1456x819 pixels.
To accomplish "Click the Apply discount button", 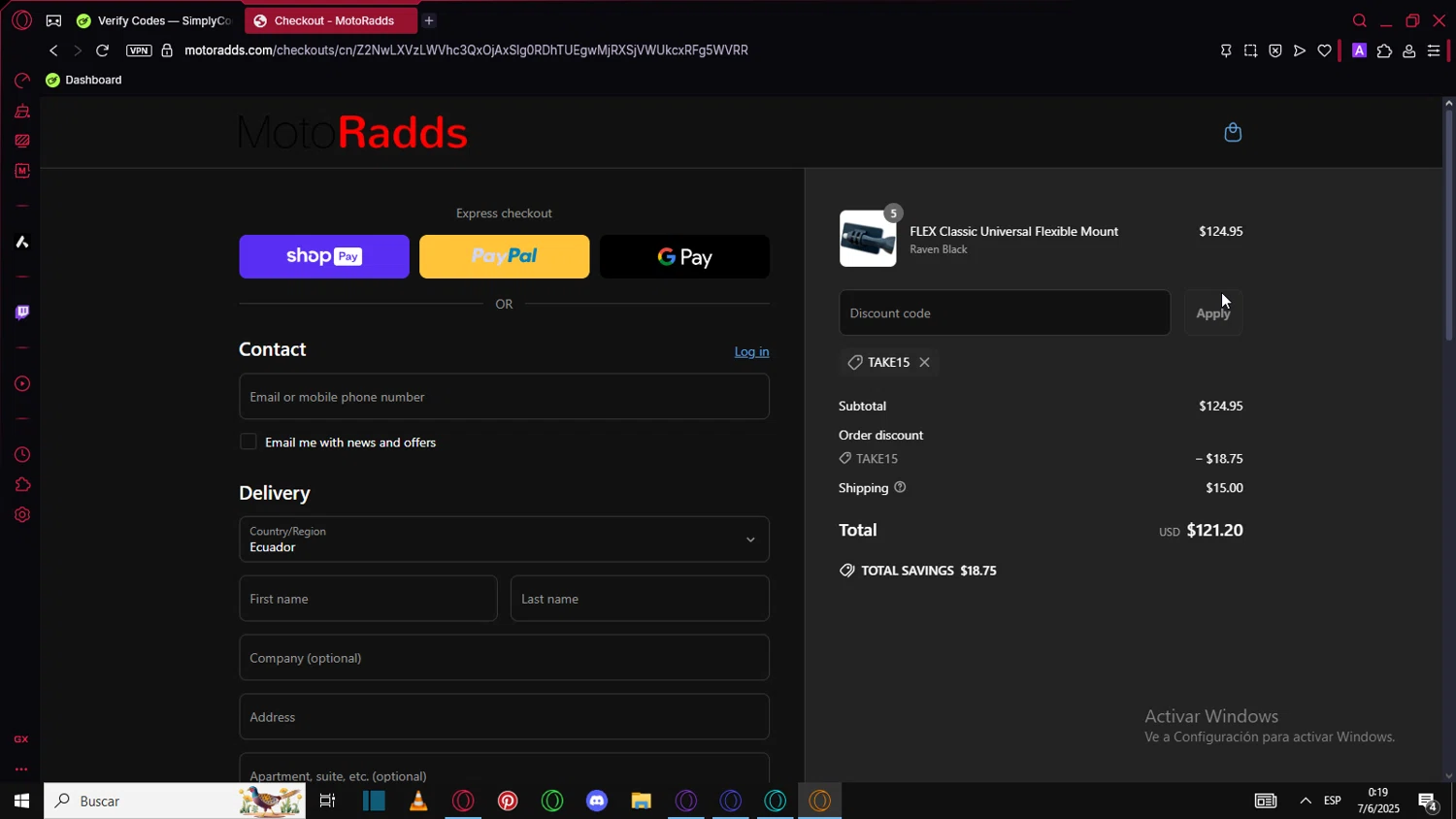I will point(1213,312).
